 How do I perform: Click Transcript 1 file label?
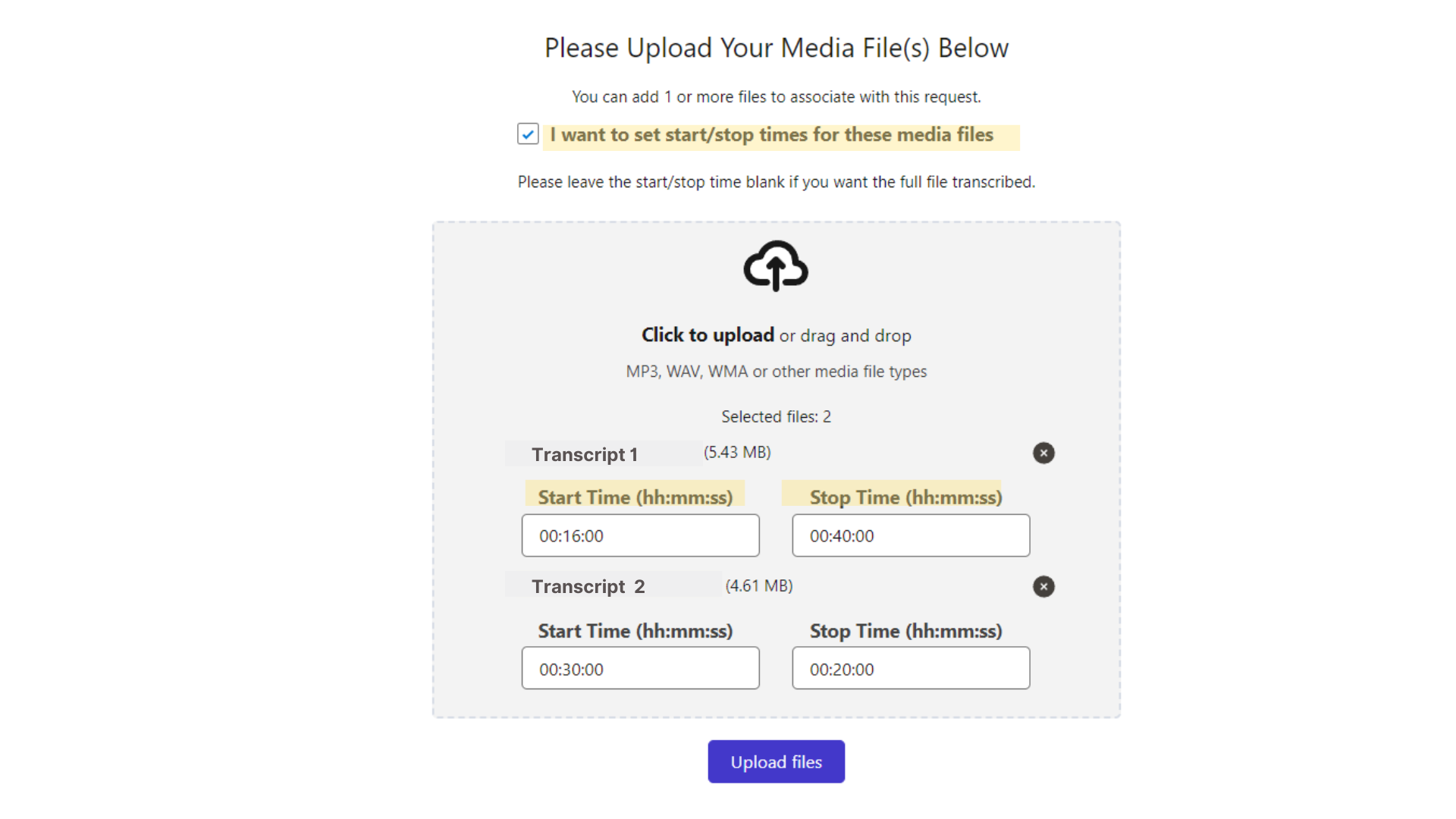coord(584,454)
